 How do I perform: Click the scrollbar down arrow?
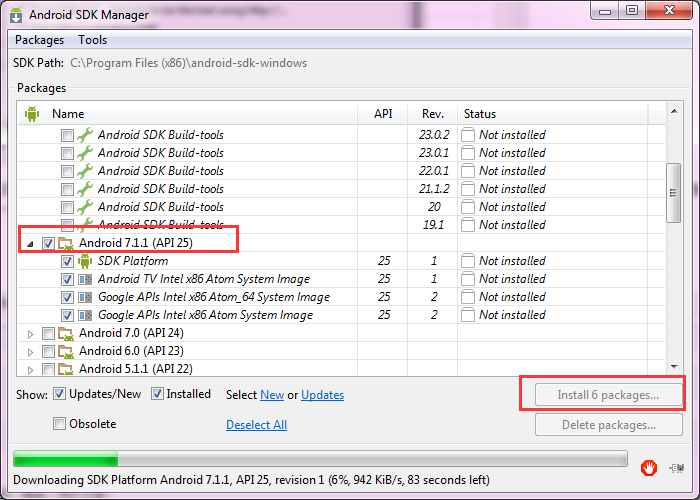pyautogui.click(x=674, y=367)
